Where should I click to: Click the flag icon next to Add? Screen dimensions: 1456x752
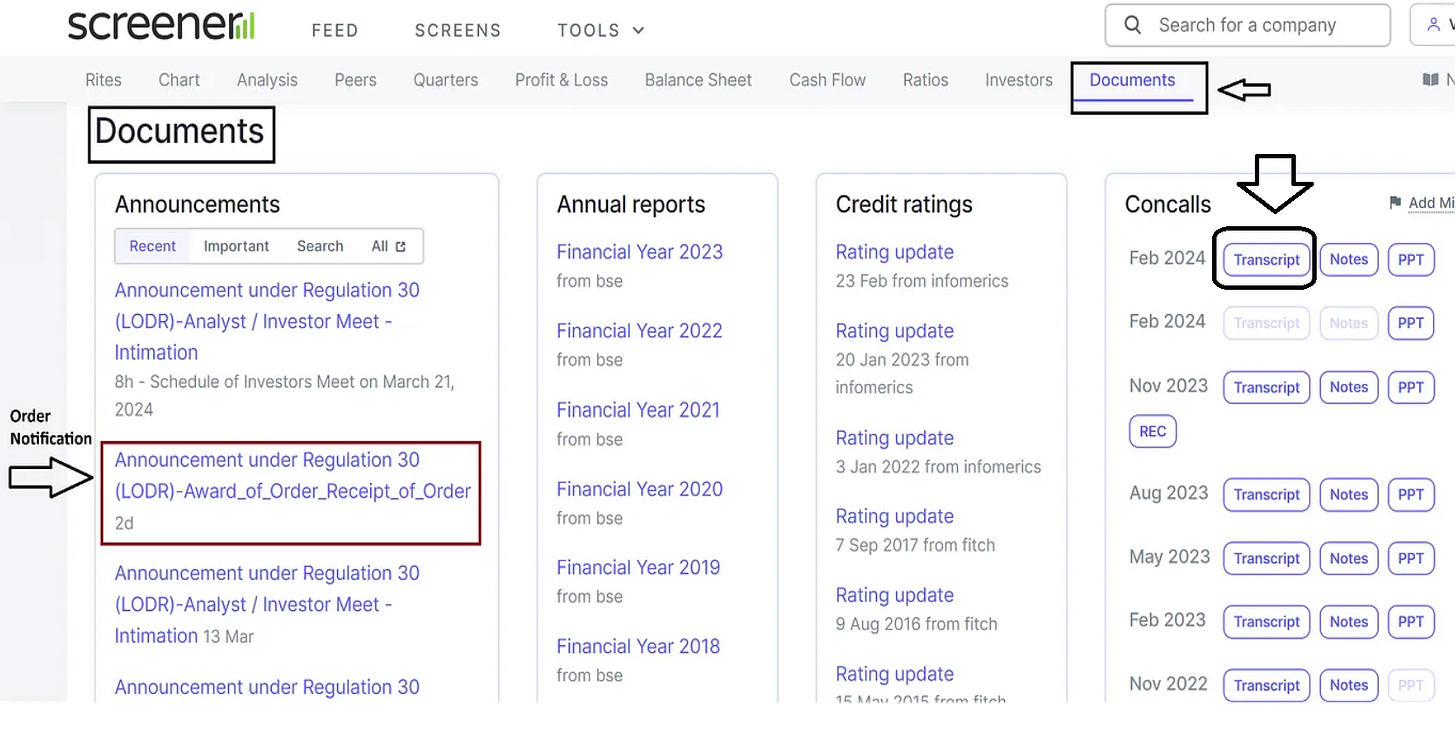pyautogui.click(x=1395, y=203)
